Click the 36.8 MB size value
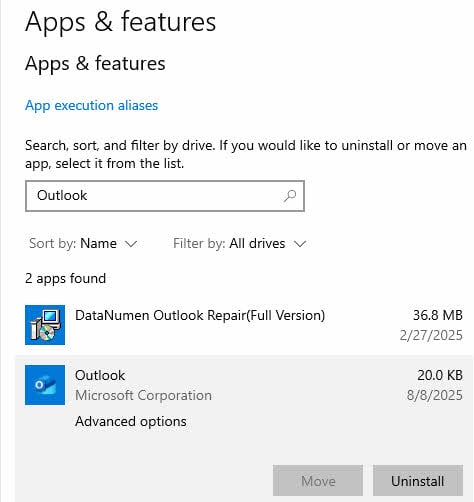This screenshot has width=474, height=502. (x=438, y=315)
